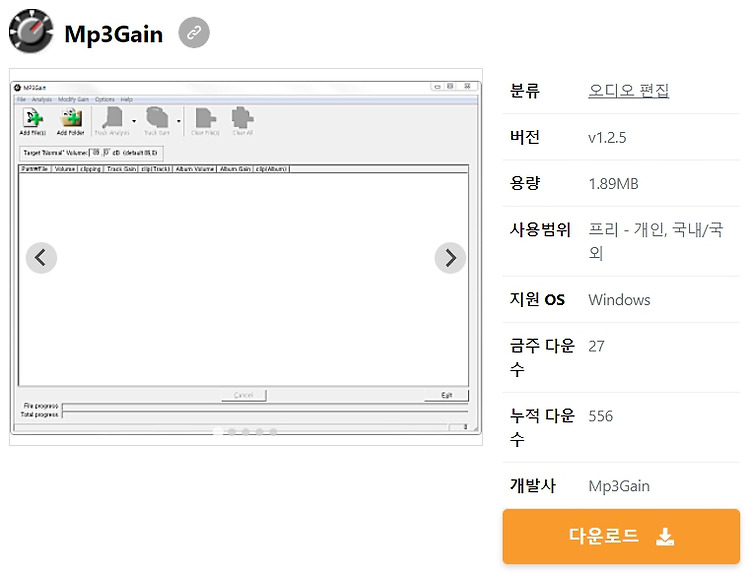Show previous screenshot with left arrow
The width and height of the screenshot is (750, 574).
coord(41,258)
